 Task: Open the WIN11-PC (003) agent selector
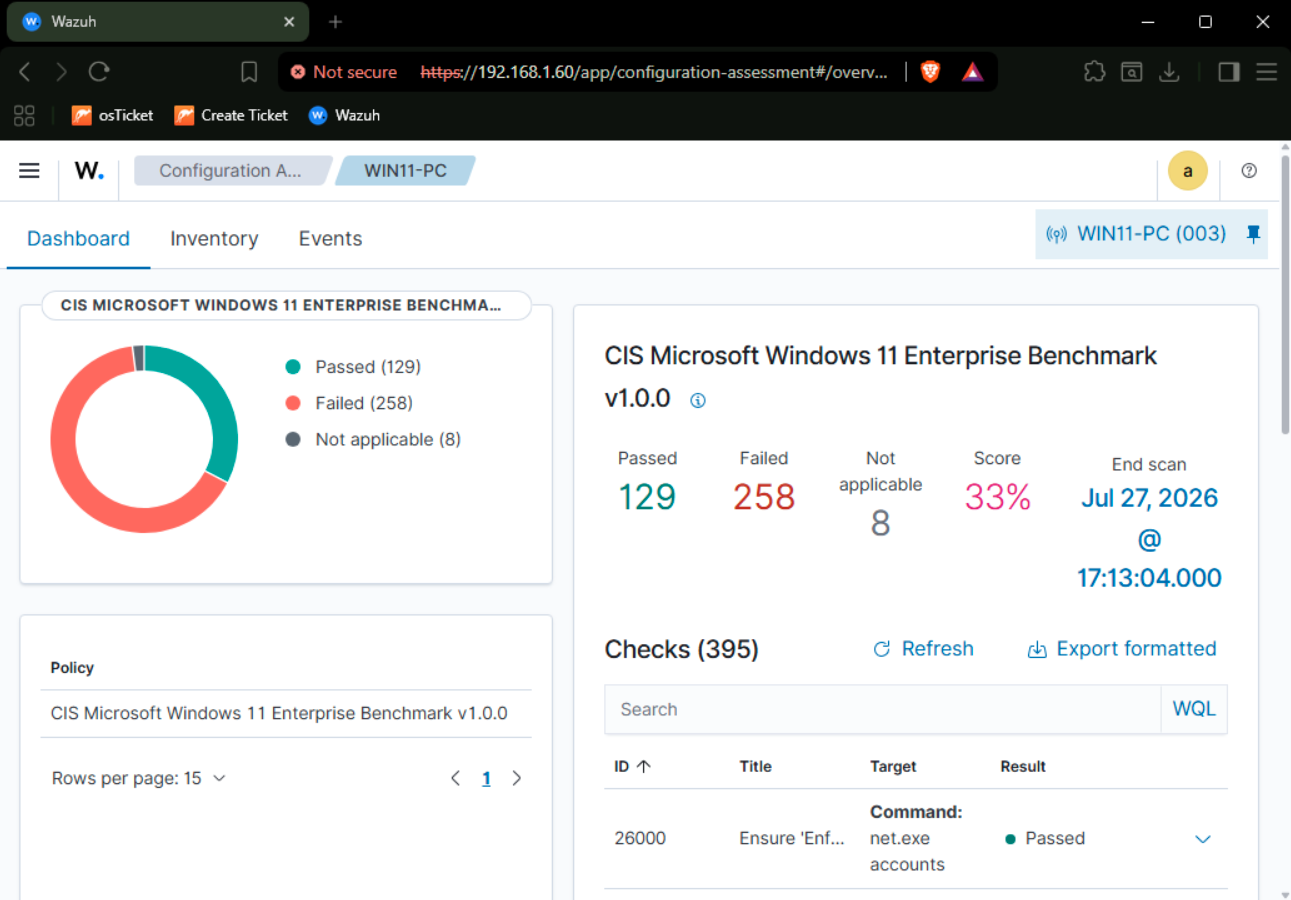click(x=1136, y=234)
